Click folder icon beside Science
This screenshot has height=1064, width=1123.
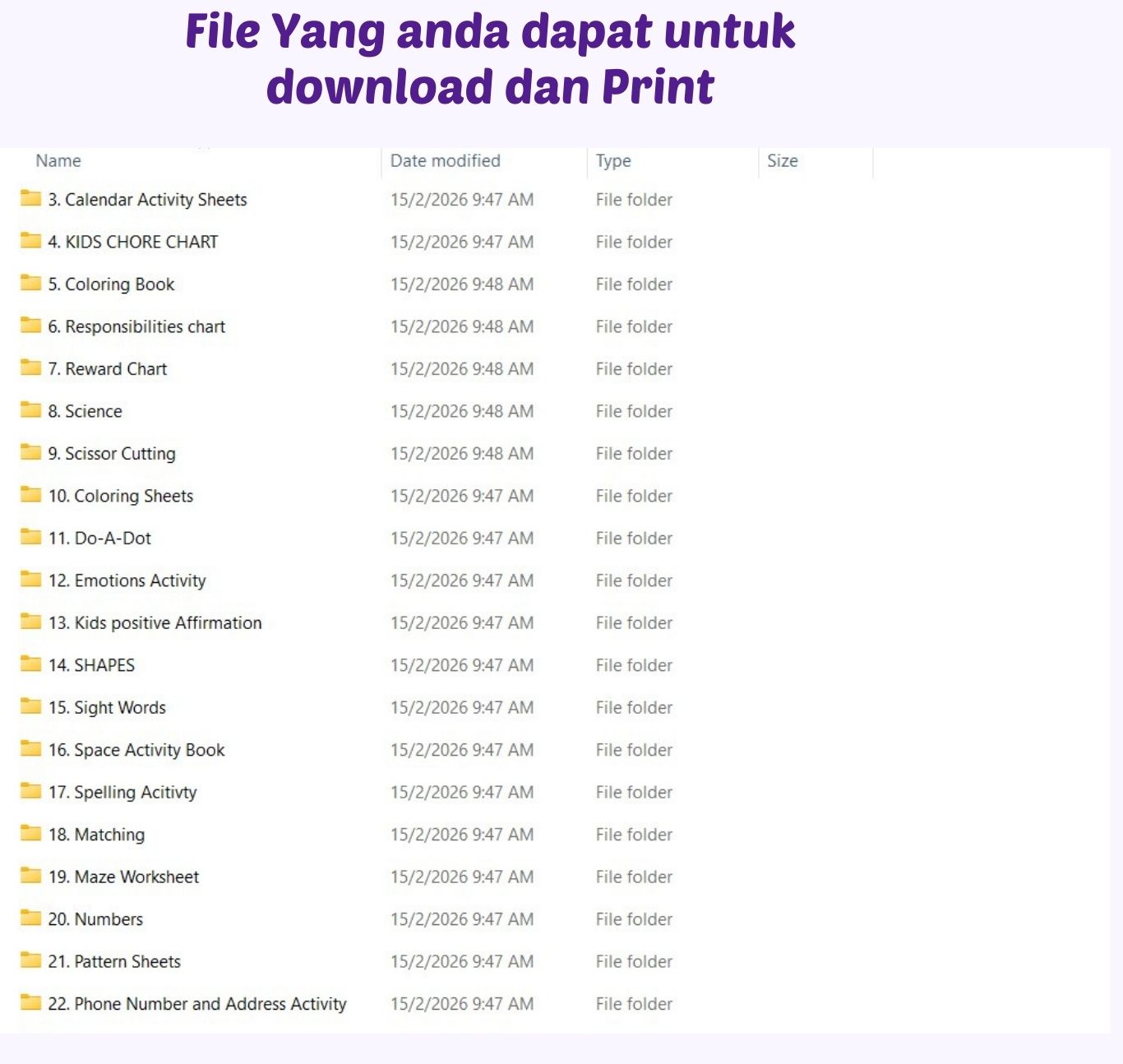pyautogui.click(x=30, y=409)
